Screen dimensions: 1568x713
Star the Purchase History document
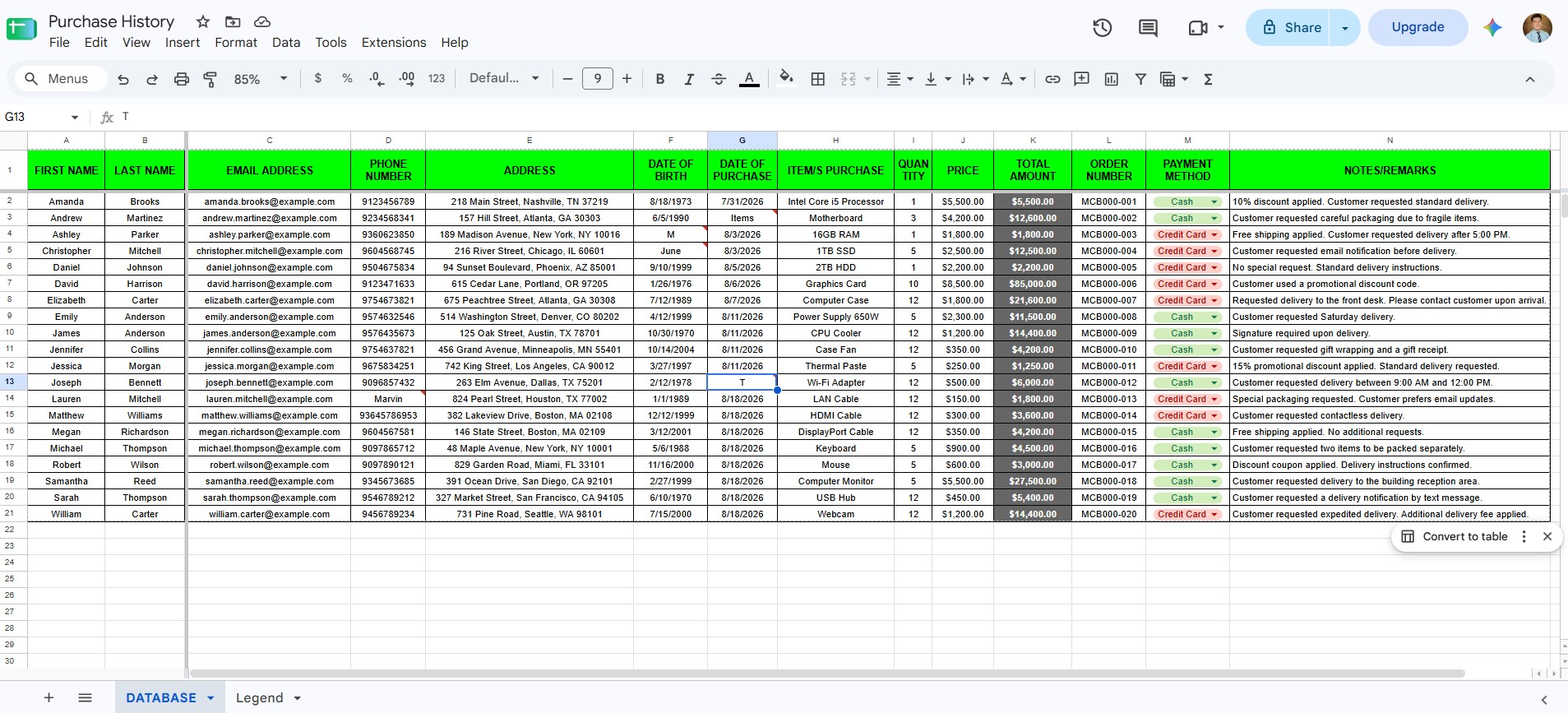203,21
